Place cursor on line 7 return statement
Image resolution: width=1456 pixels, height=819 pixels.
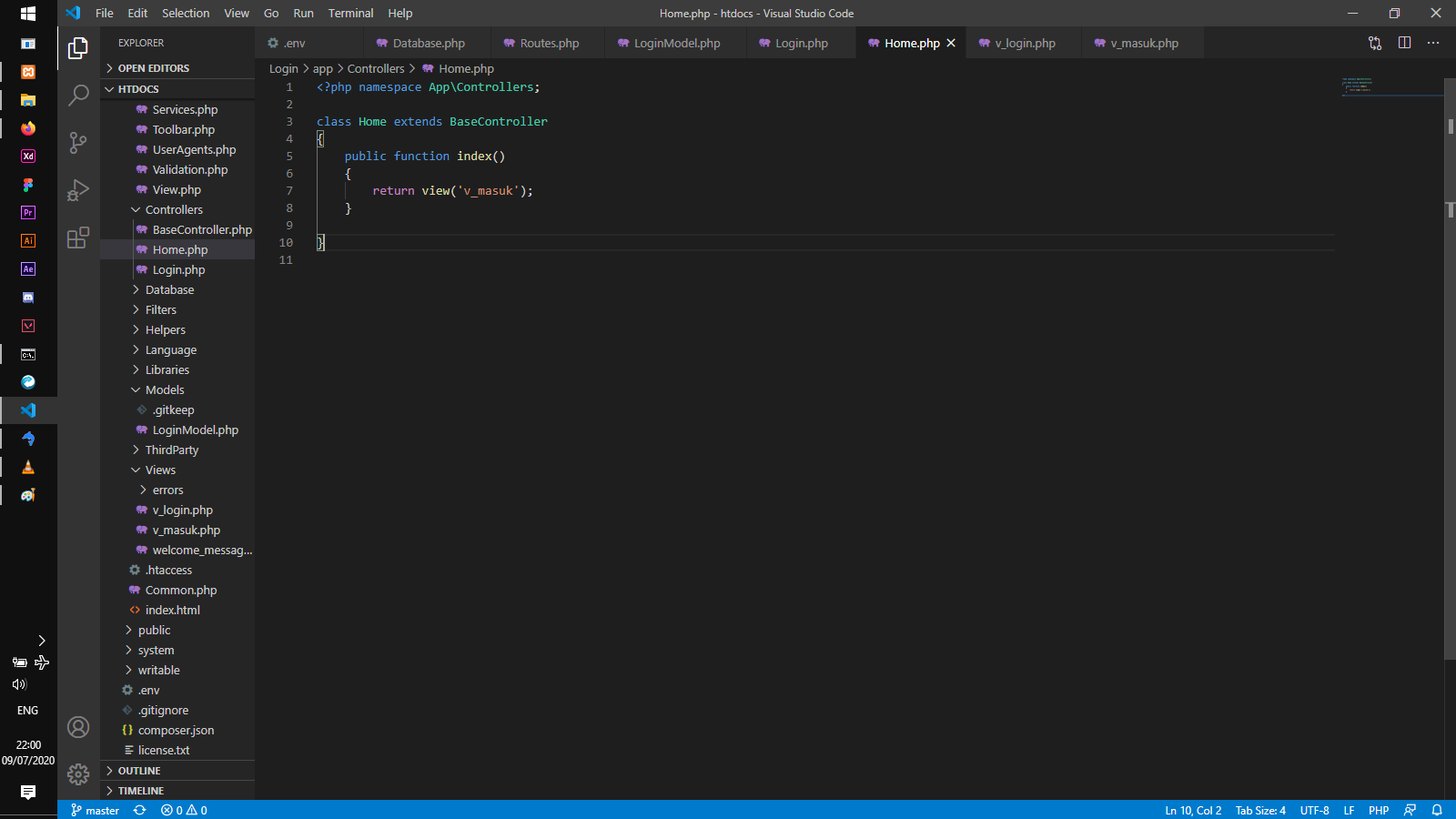point(452,190)
